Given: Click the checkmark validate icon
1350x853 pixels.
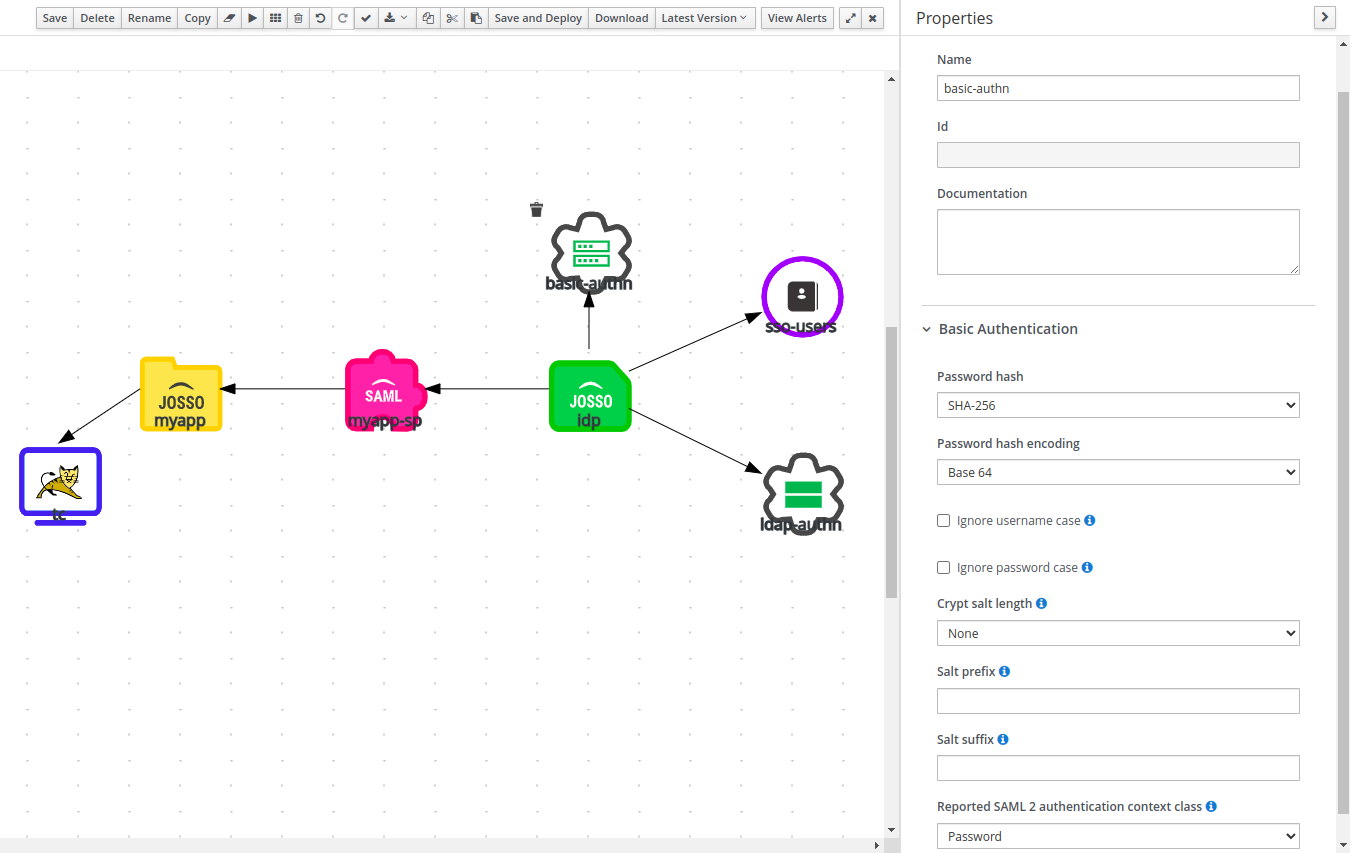Looking at the screenshot, I should 366,18.
